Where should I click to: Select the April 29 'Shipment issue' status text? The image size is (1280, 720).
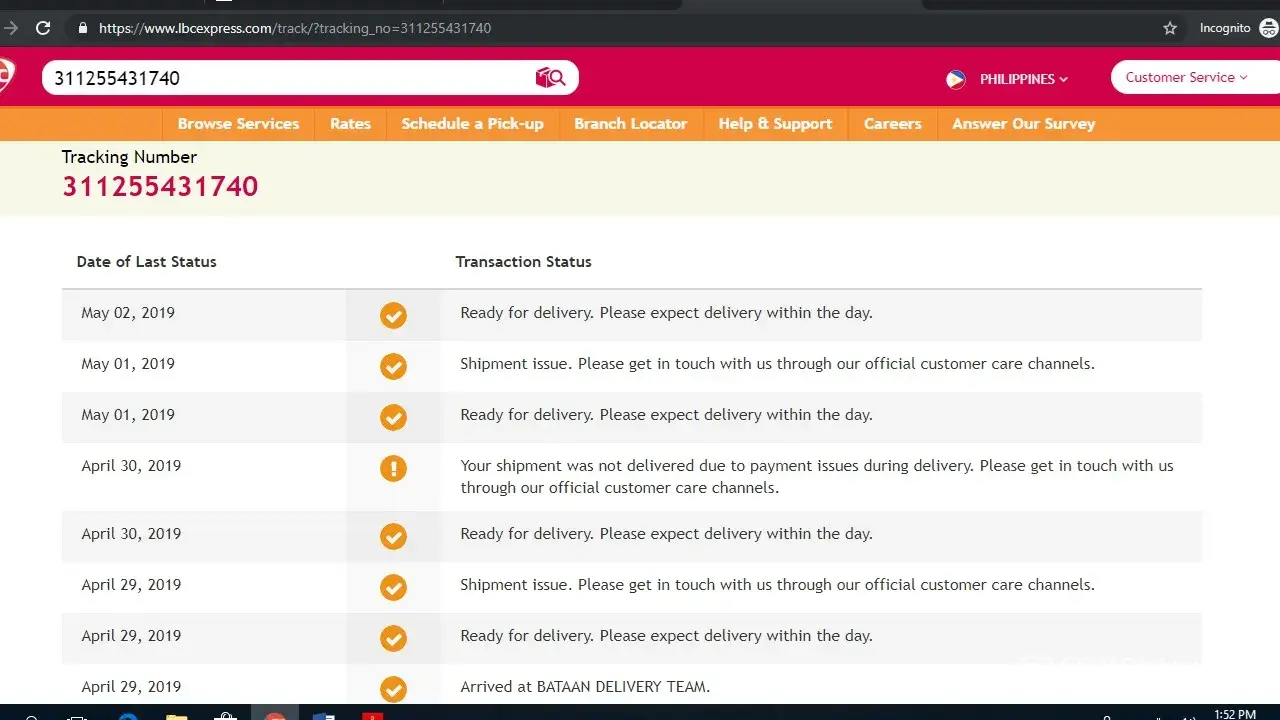click(777, 585)
